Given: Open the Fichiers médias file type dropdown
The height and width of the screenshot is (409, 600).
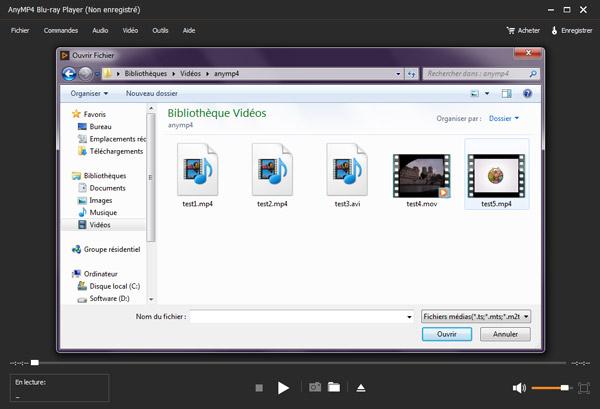Looking at the screenshot, I should pos(476,316).
